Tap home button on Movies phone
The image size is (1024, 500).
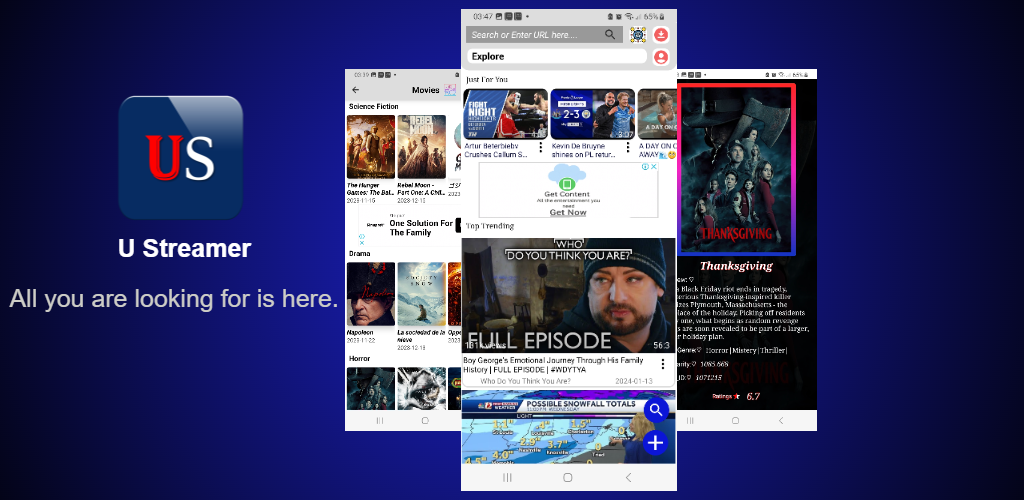point(425,420)
